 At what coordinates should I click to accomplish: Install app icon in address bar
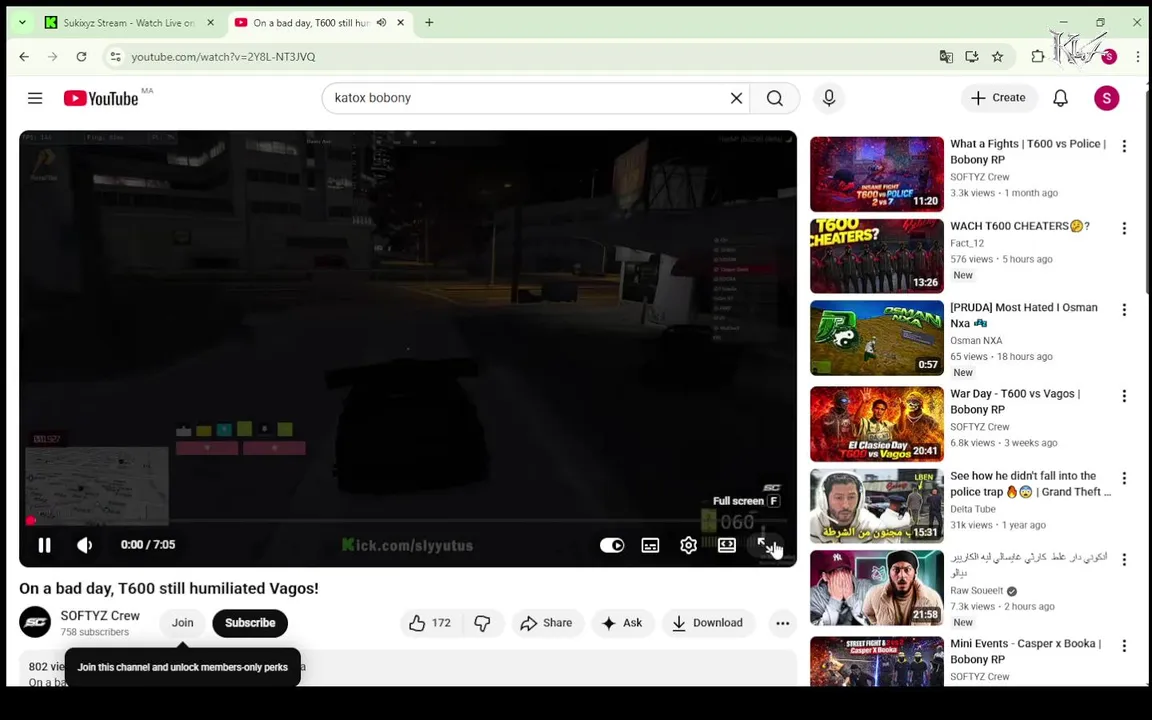tap(971, 57)
